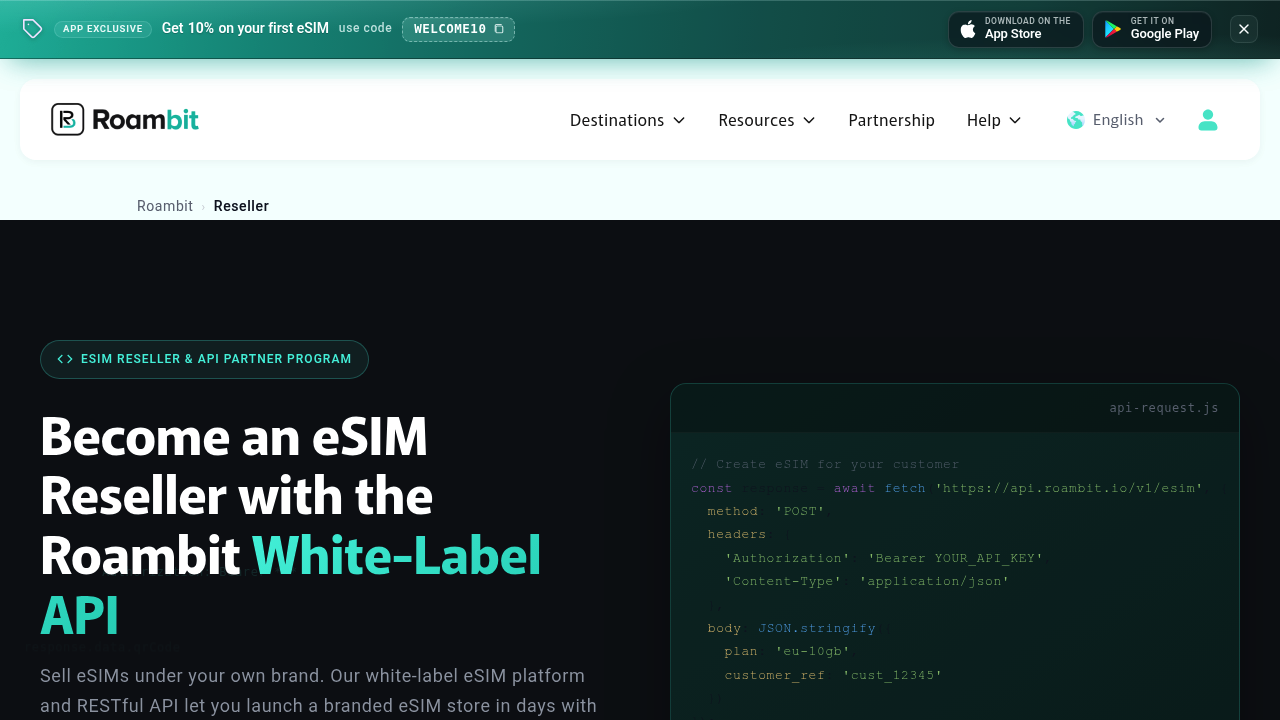Click the eSIM Reseller & API Partner Program badge

204,359
